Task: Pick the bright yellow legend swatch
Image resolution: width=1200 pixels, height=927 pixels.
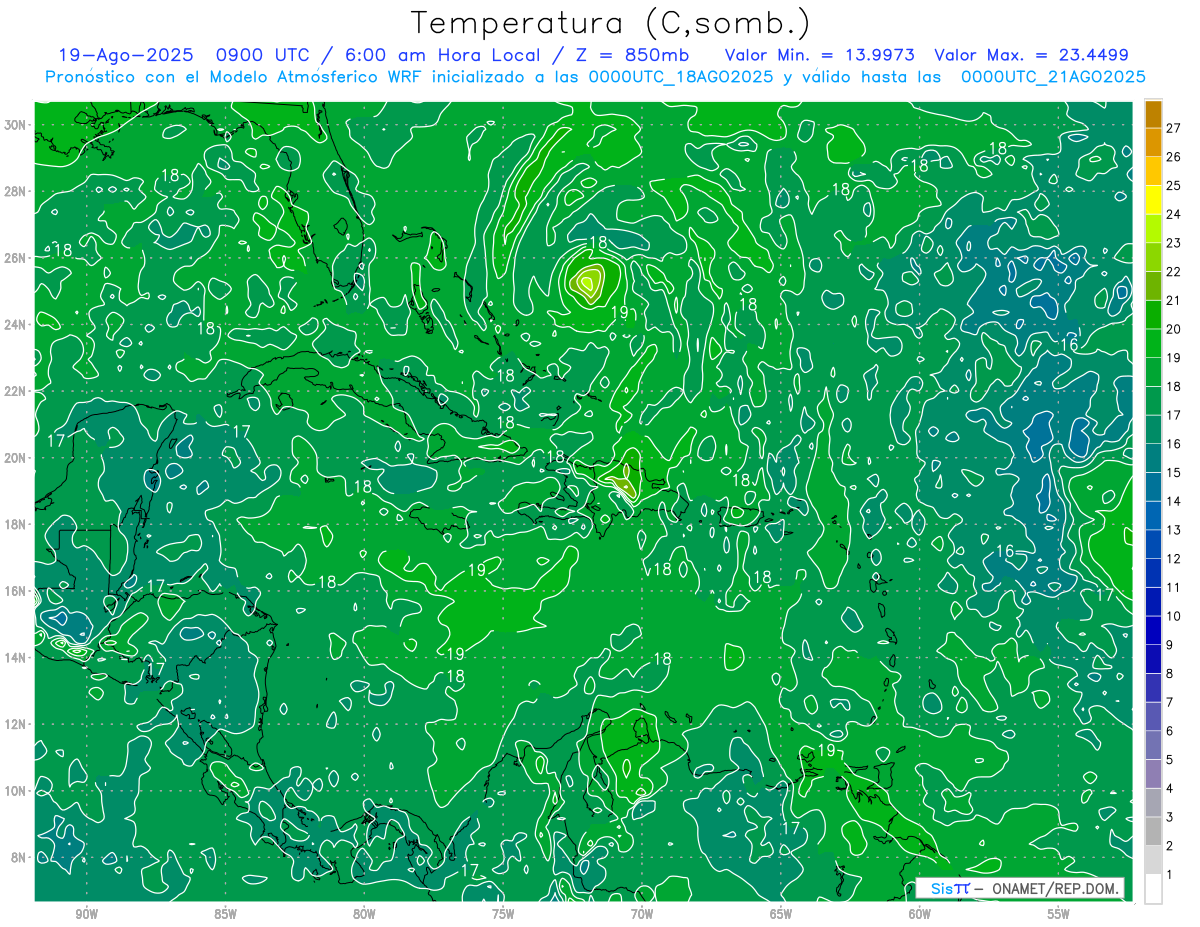Action: pos(1153,200)
